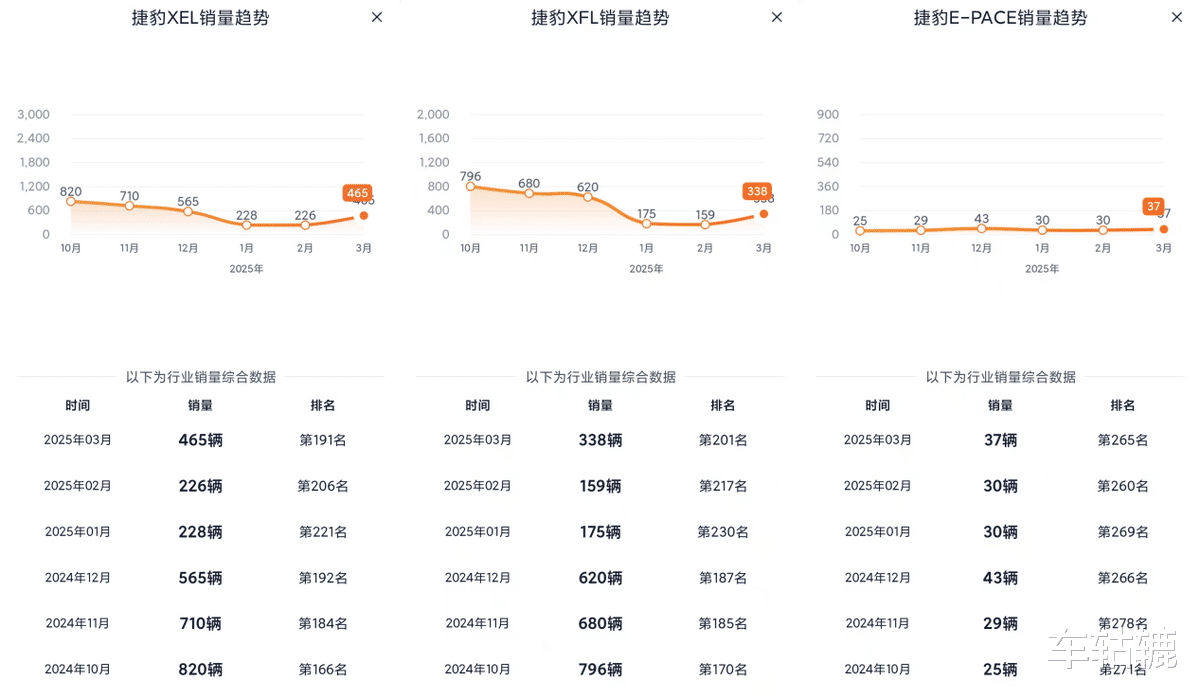1200x699 pixels.
Task: Close the 捷豹E-PACE销量趋势 panel
Action: 1177,17
